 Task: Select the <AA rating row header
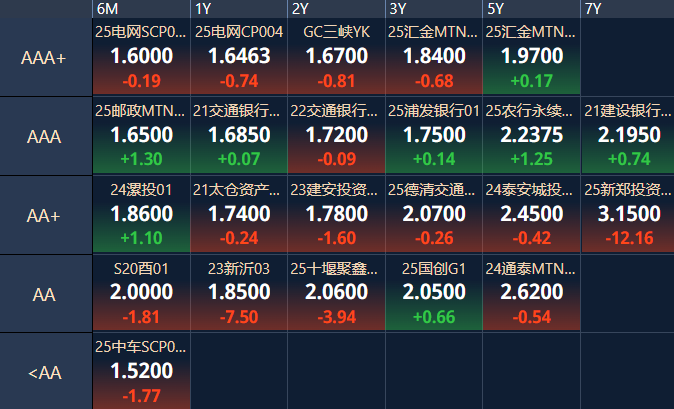[x=46, y=372]
